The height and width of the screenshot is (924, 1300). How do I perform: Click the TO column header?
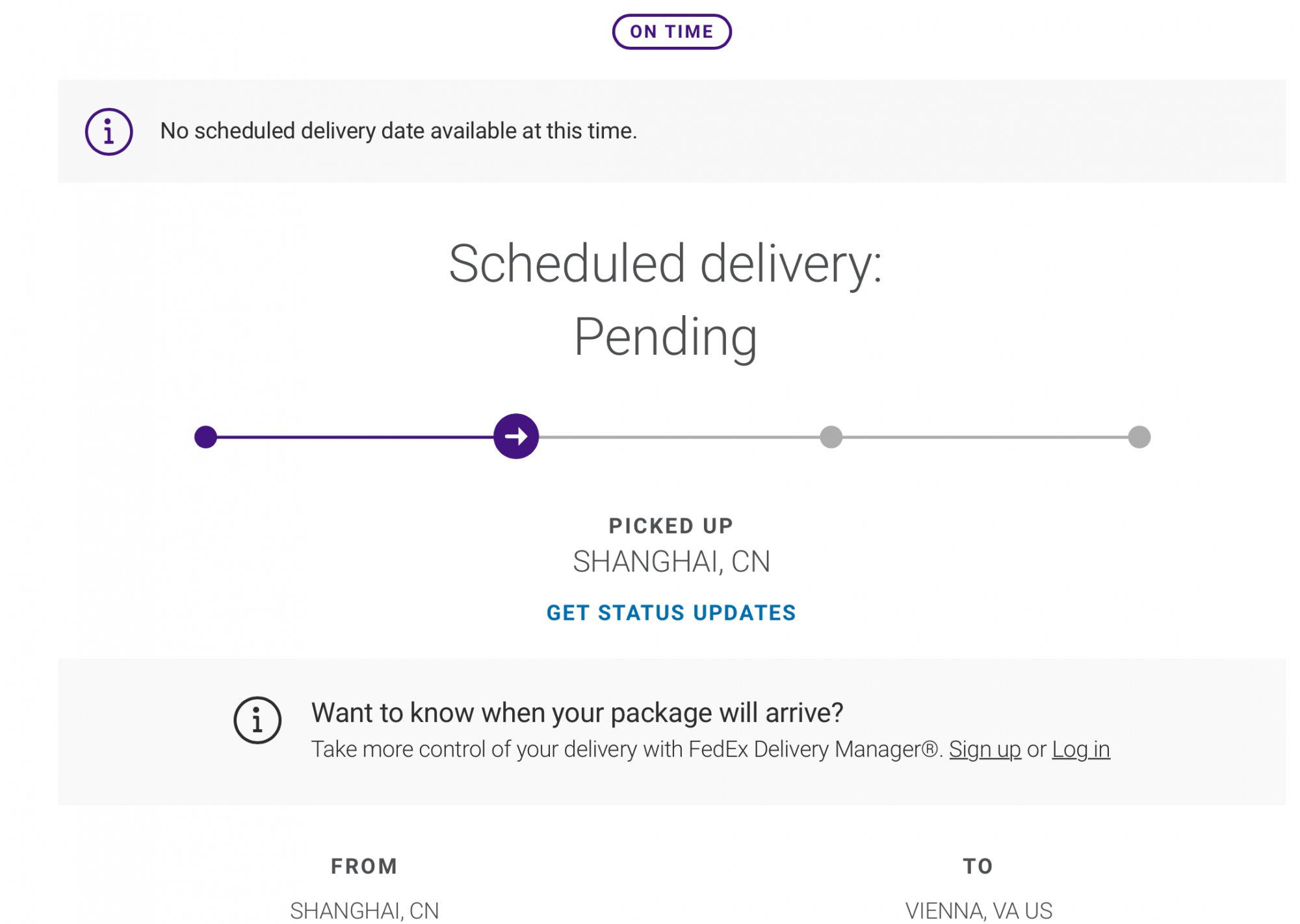pyautogui.click(x=978, y=866)
